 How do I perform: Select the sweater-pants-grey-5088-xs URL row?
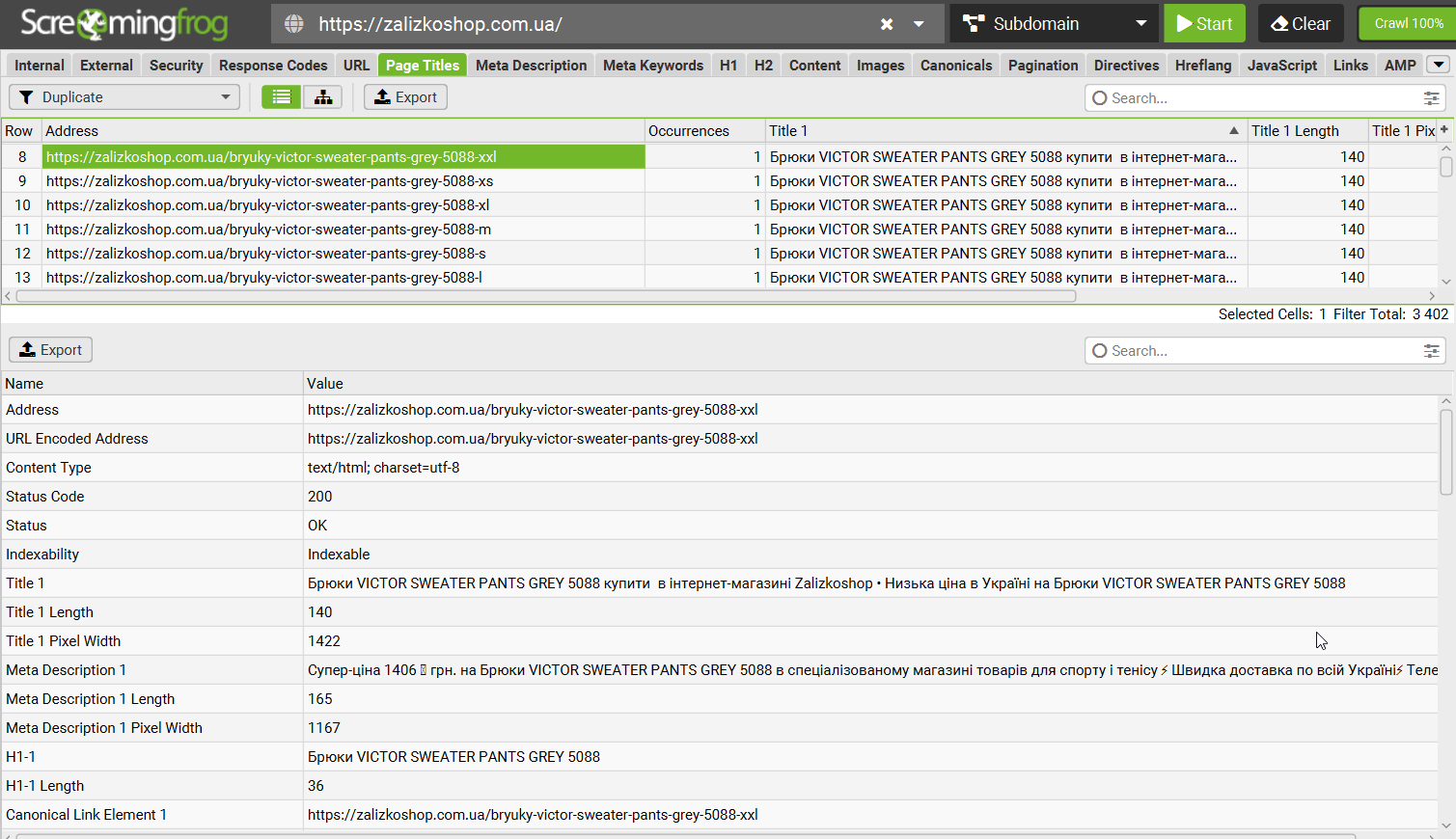269,181
